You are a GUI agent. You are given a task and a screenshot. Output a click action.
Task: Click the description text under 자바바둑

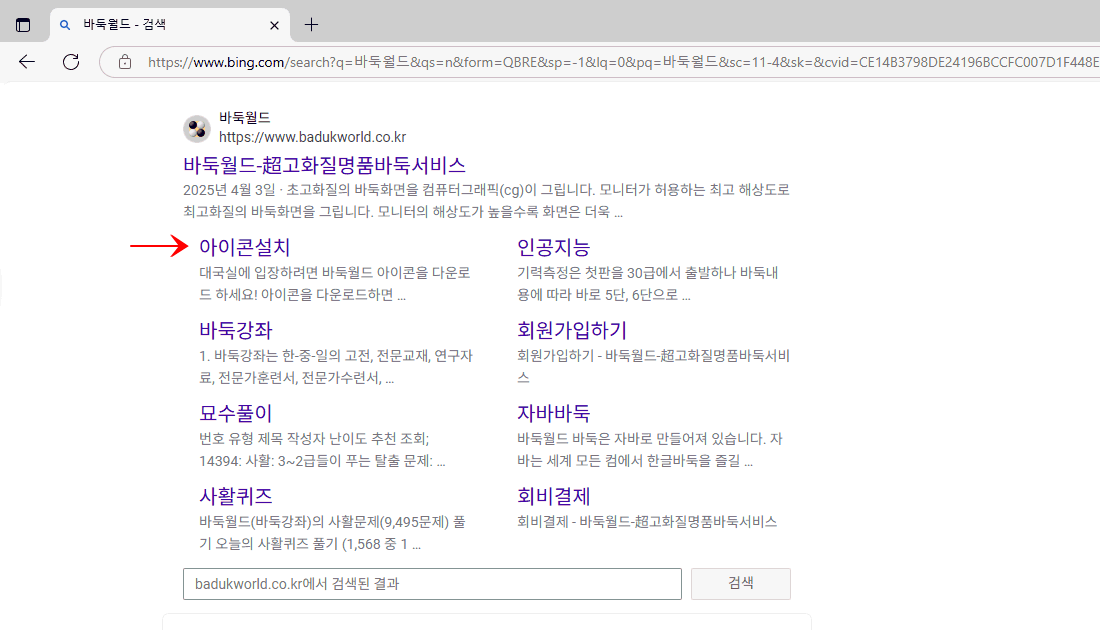tap(650, 450)
